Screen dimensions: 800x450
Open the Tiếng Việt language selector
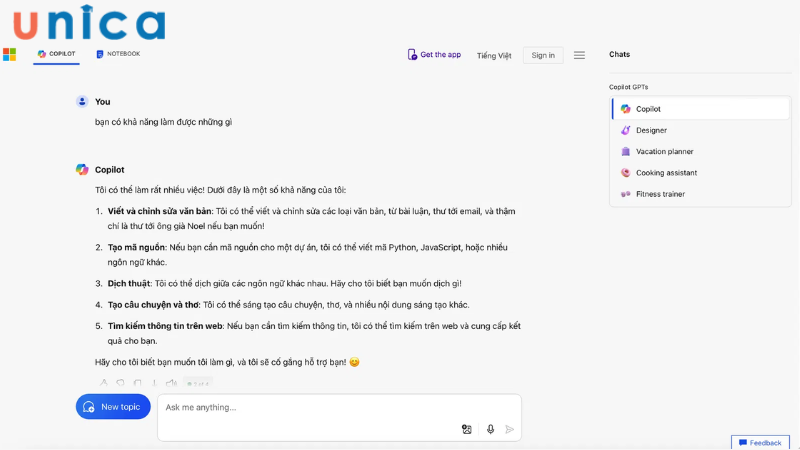(x=494, y=56)
